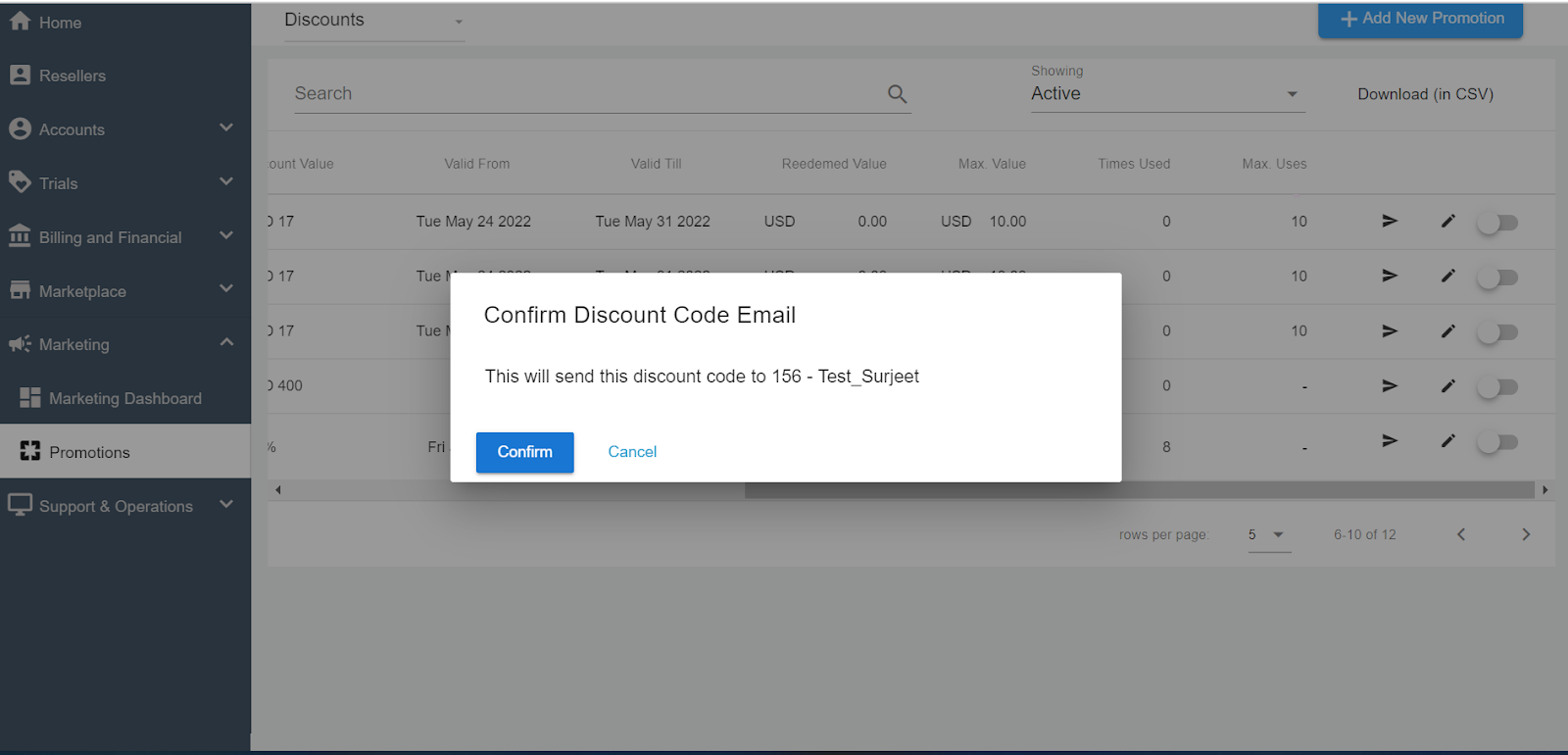Edit the 400 discount row

1448,385
